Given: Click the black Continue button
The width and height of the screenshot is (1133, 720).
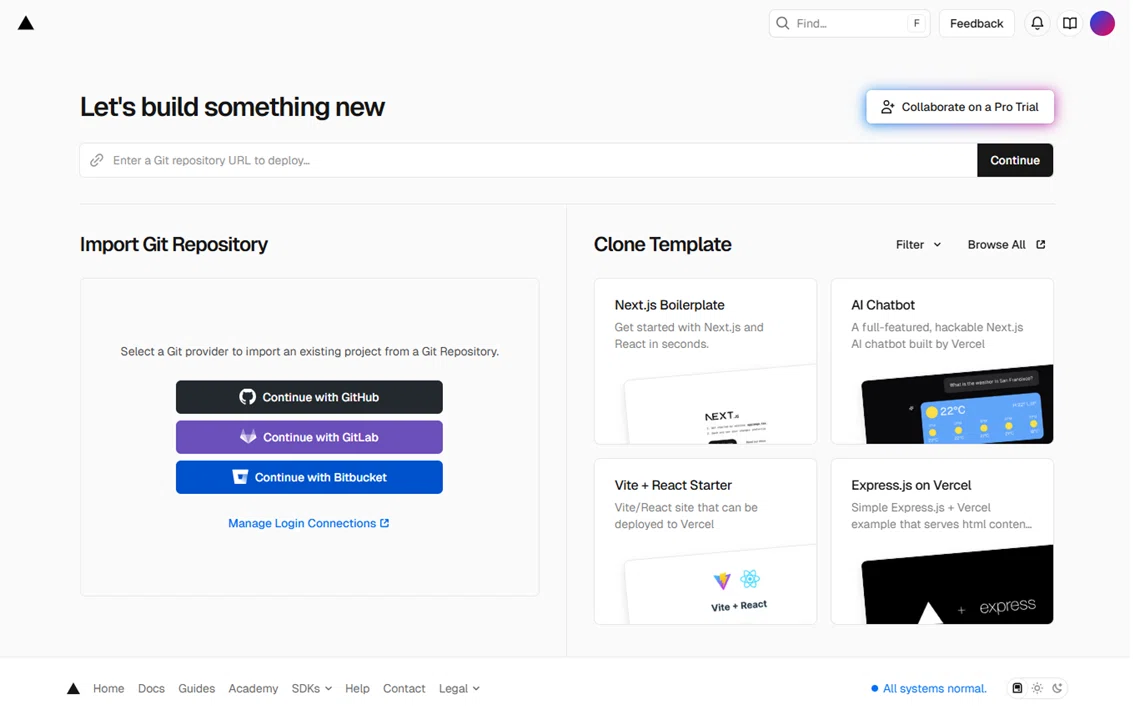Looking at the screenshot, I should pos(1014,160).
